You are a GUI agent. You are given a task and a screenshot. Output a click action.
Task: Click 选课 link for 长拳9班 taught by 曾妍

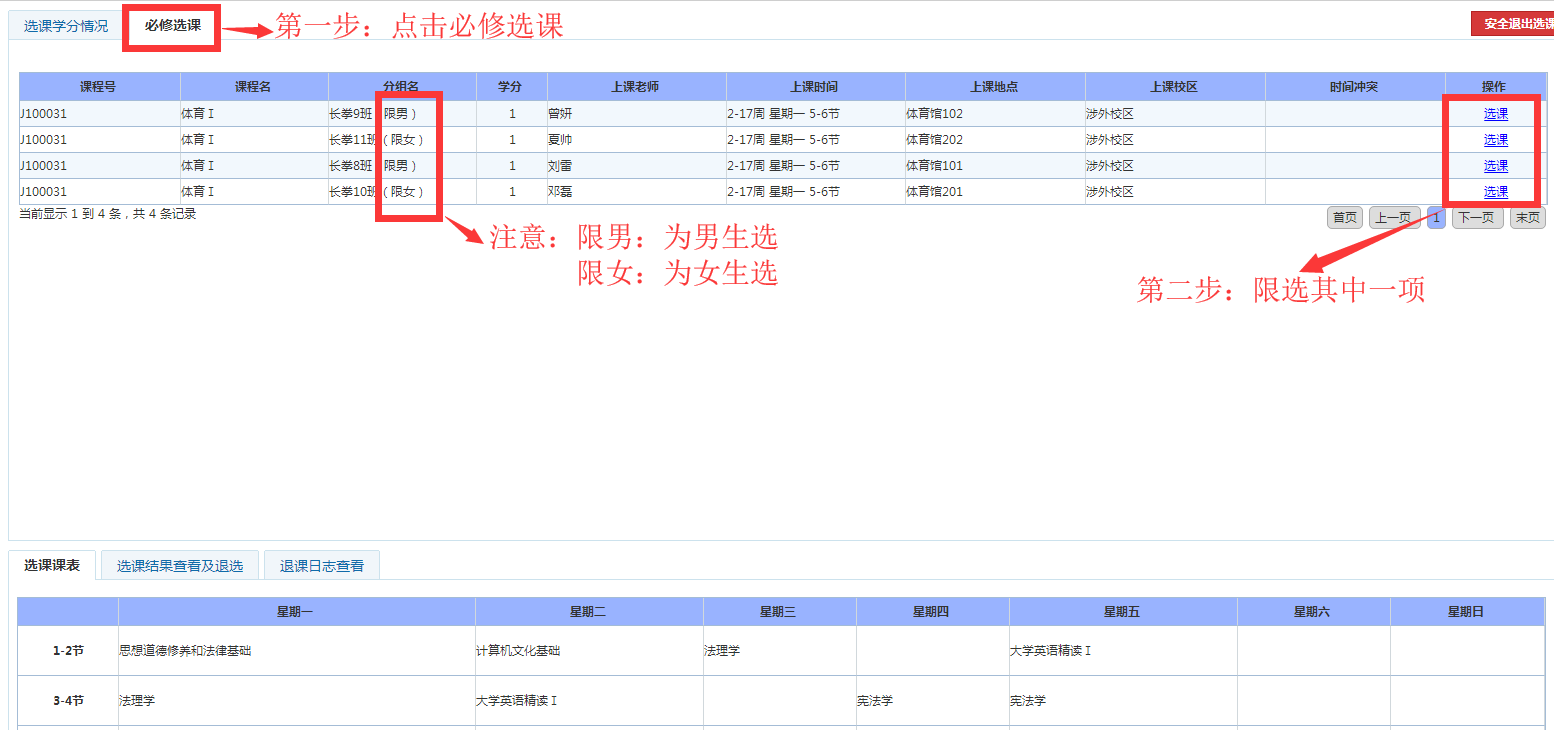[x=1494, y=113]
